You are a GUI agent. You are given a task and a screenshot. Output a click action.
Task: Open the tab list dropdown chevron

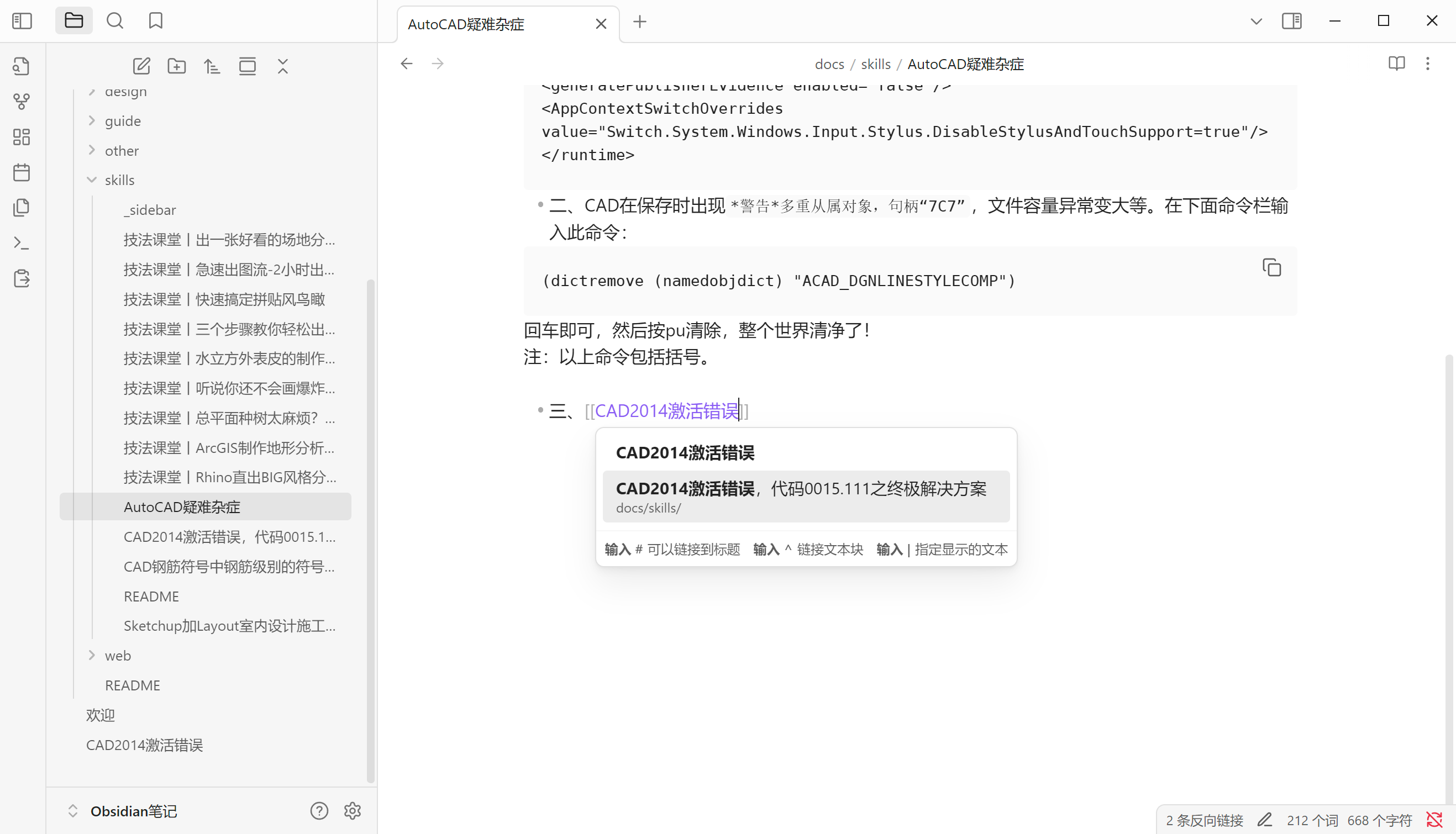[1255, 21]
